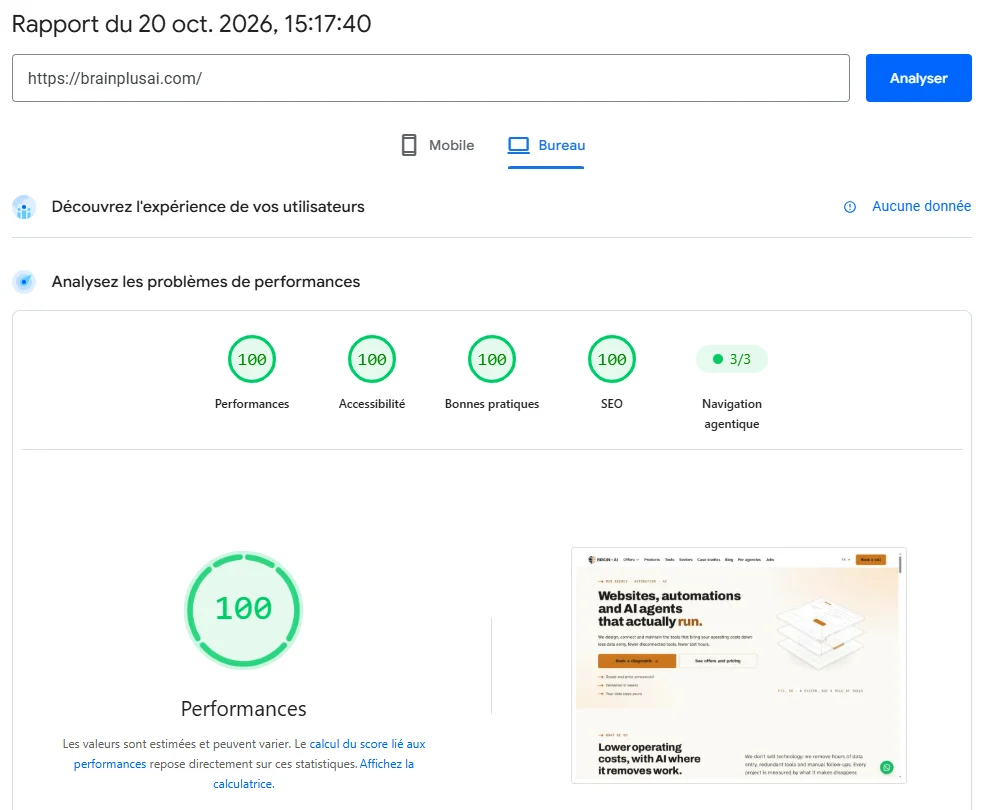
Task: Open the Aucune donnée link
Action: (921, 206)
